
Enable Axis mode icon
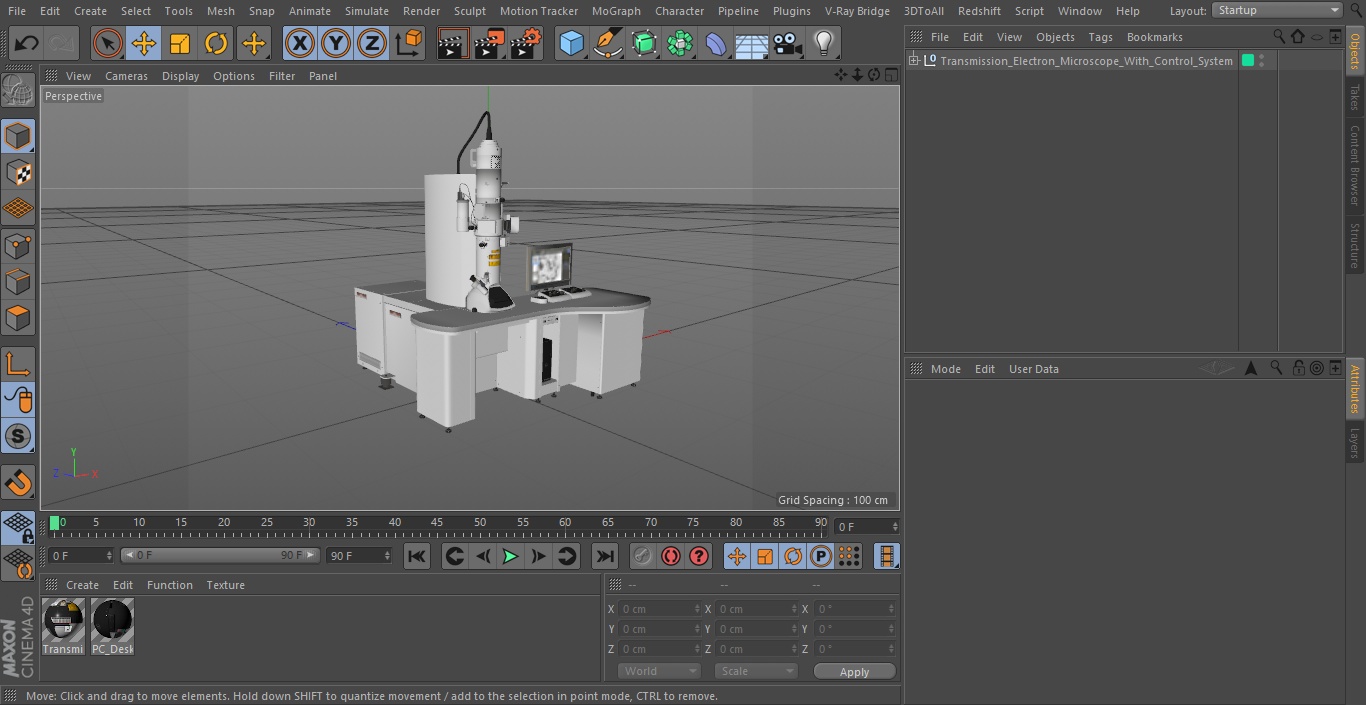point(18,364)
